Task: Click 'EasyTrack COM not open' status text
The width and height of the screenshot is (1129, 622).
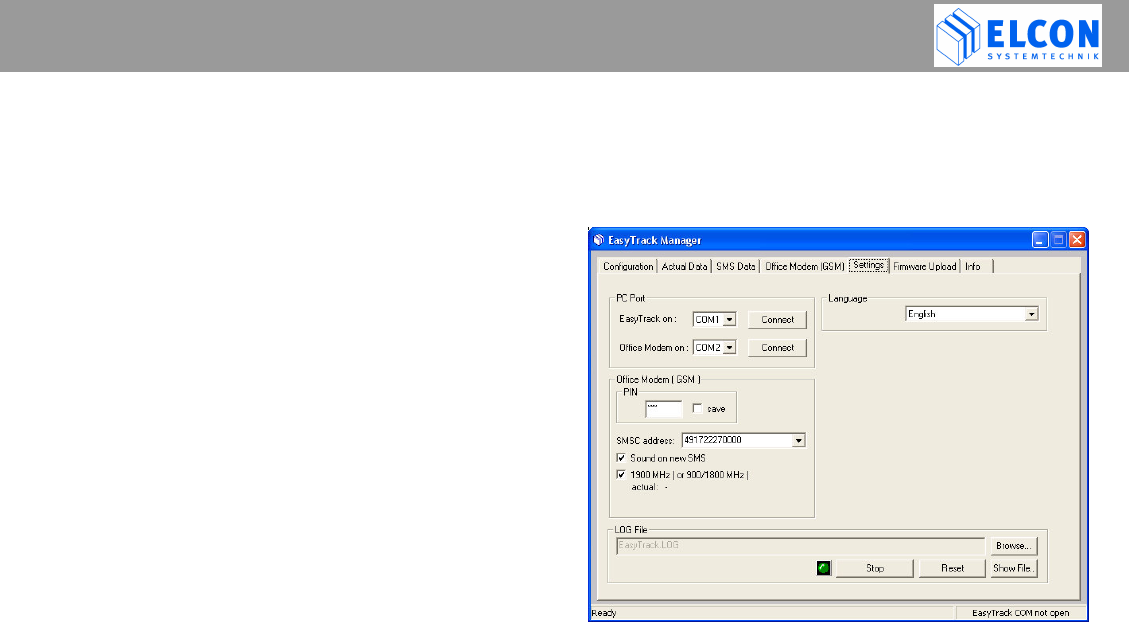Action: click(1020, 613)
